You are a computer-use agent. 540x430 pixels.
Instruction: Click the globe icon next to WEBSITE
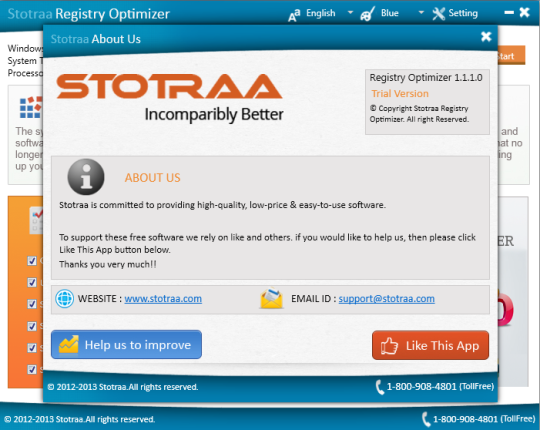pos(64,298)
